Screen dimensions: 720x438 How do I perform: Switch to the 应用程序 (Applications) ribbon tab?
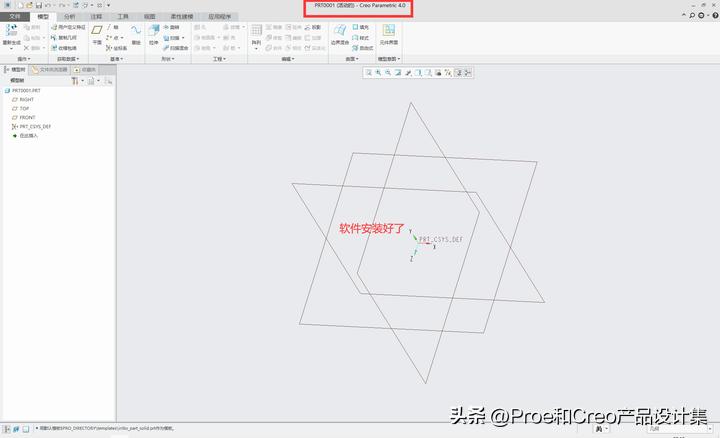[219, 17]
